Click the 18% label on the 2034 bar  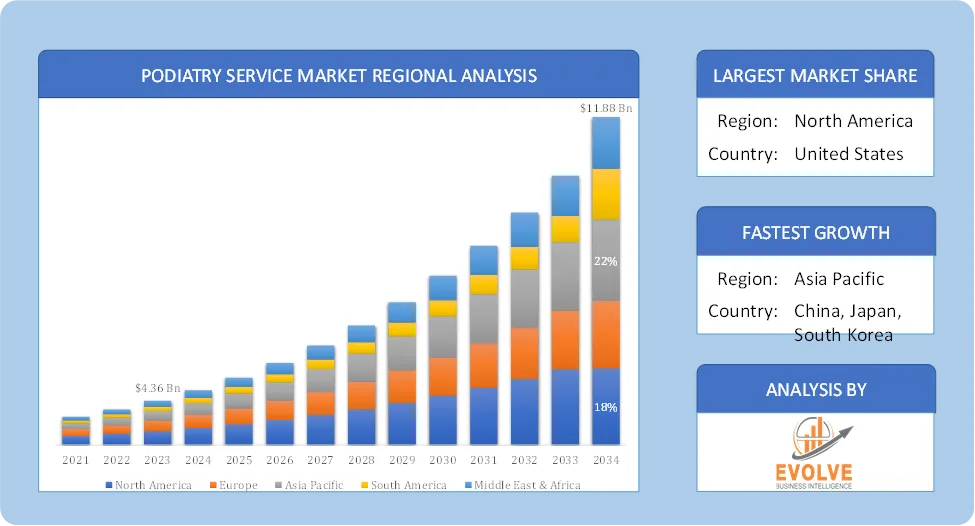[605, 408]
